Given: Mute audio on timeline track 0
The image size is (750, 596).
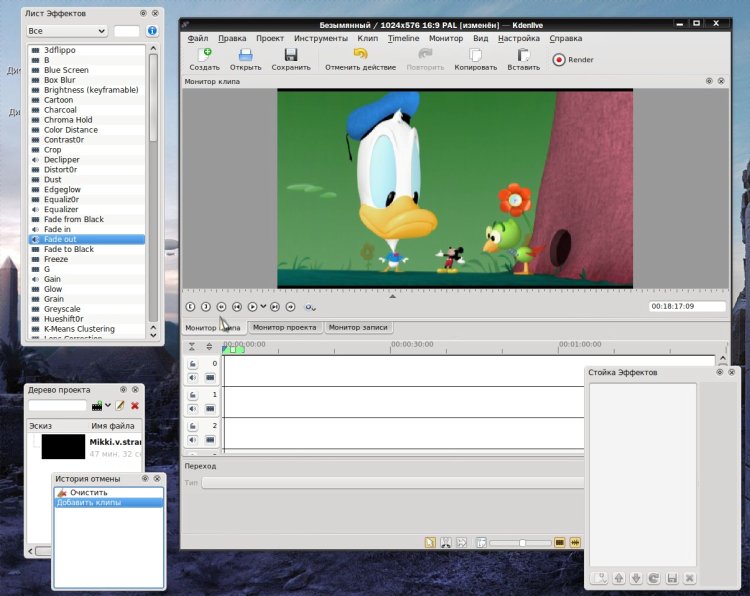Looking at the screenshot, I should point(193,378).
